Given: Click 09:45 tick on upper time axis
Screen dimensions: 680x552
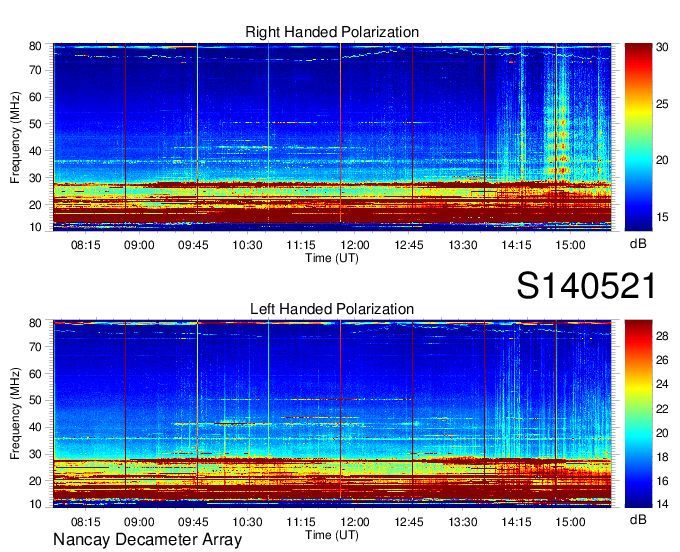Looking at the screenshot, I should (193, 245).
